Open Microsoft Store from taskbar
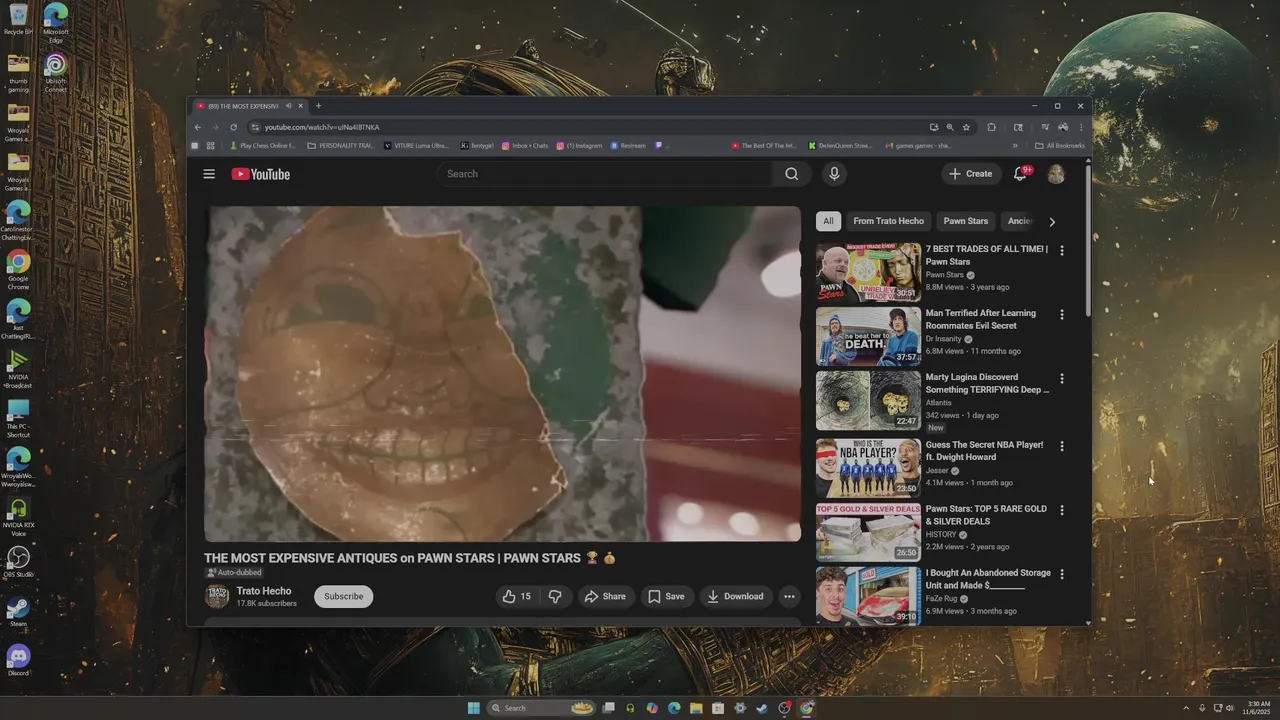Screen dimensions: 1280x720 pyautogui.click(x=718, y=708)
